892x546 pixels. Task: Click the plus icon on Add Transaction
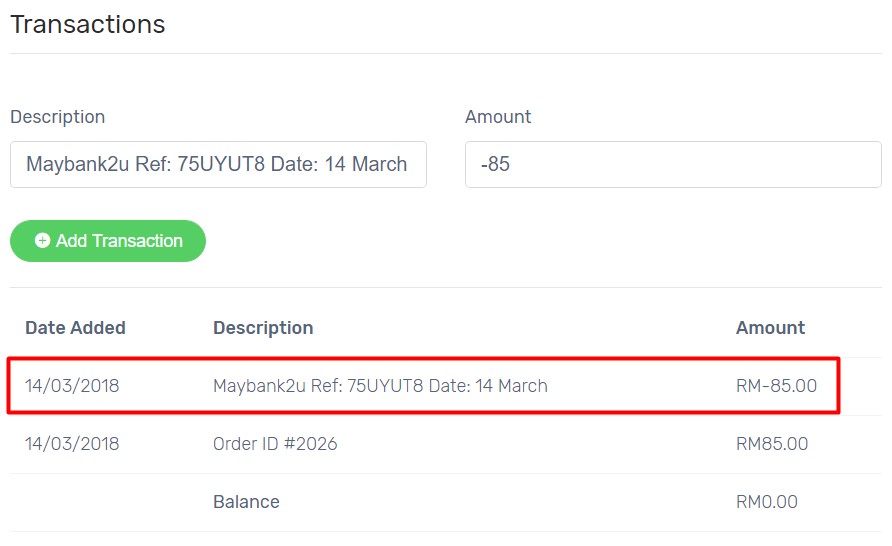click(43, 241)
